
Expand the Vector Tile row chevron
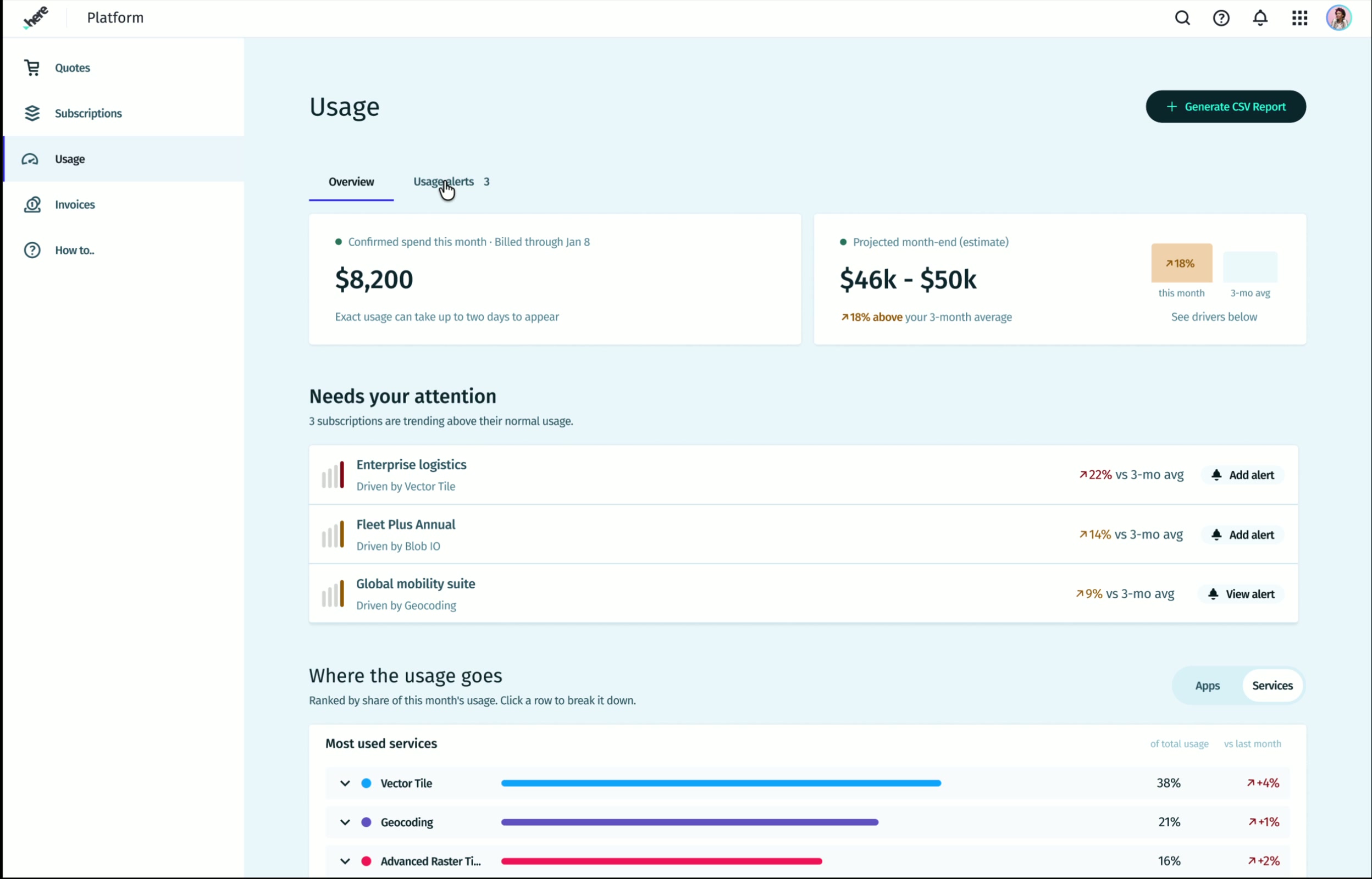tap(345, 783)
